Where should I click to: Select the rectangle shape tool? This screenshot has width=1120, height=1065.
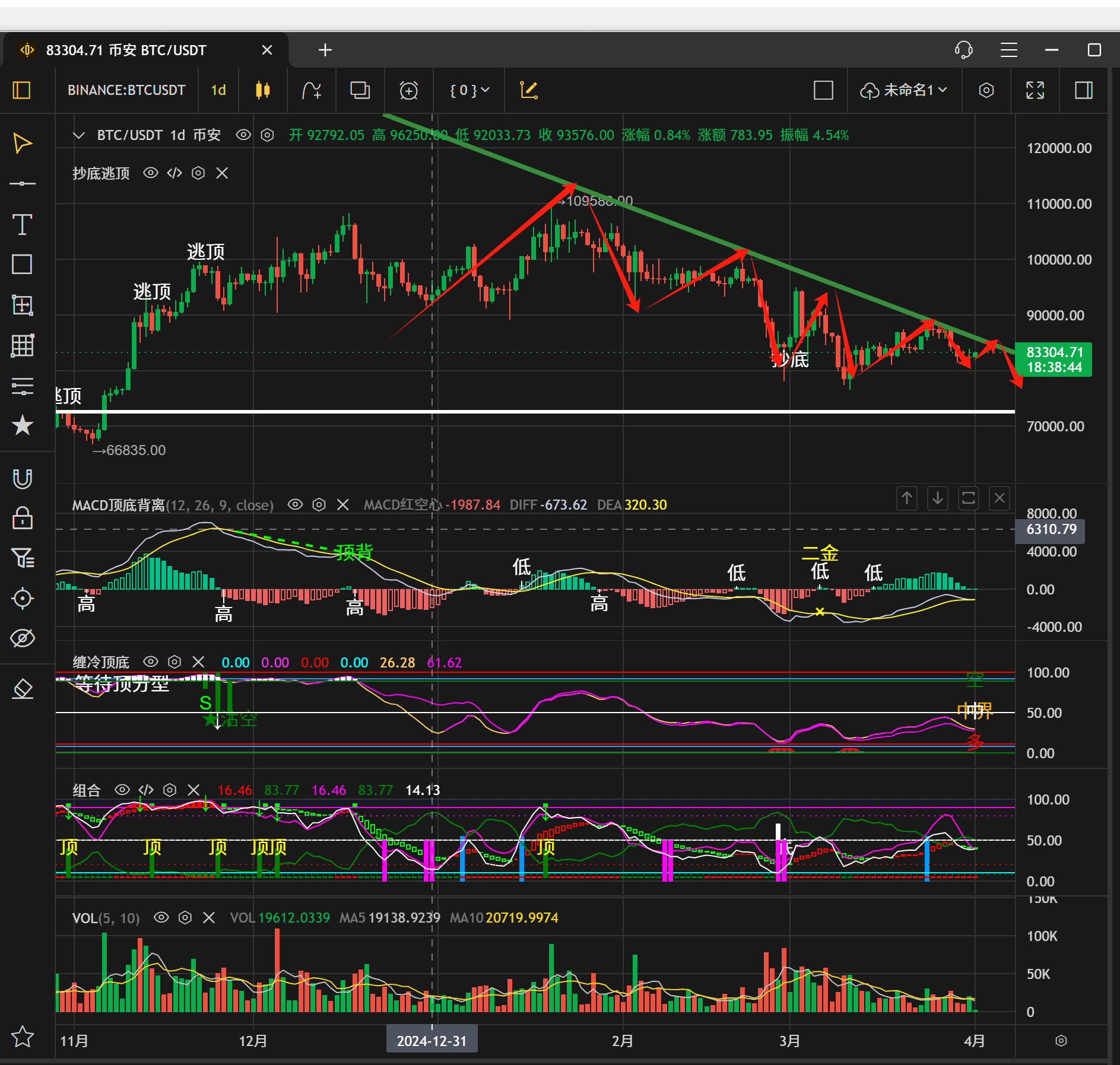point(23,265)
